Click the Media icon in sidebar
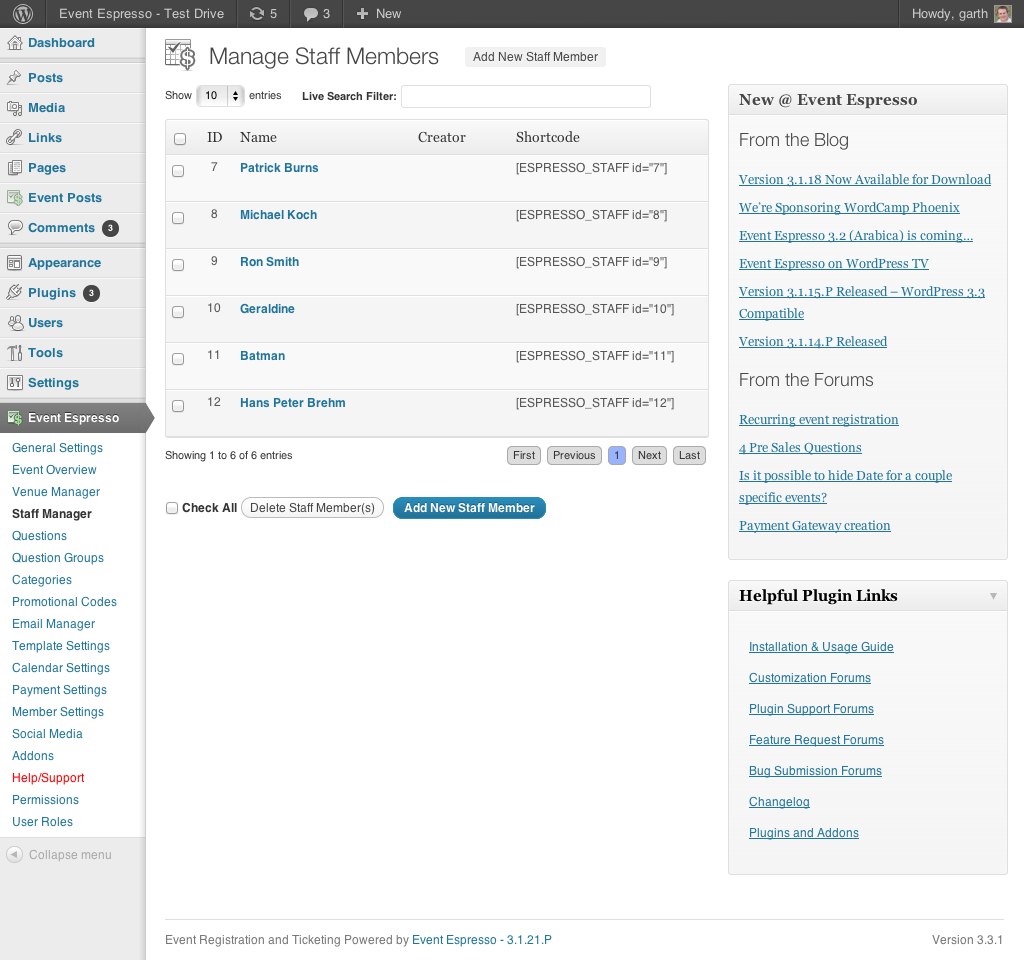 (14, 108)
